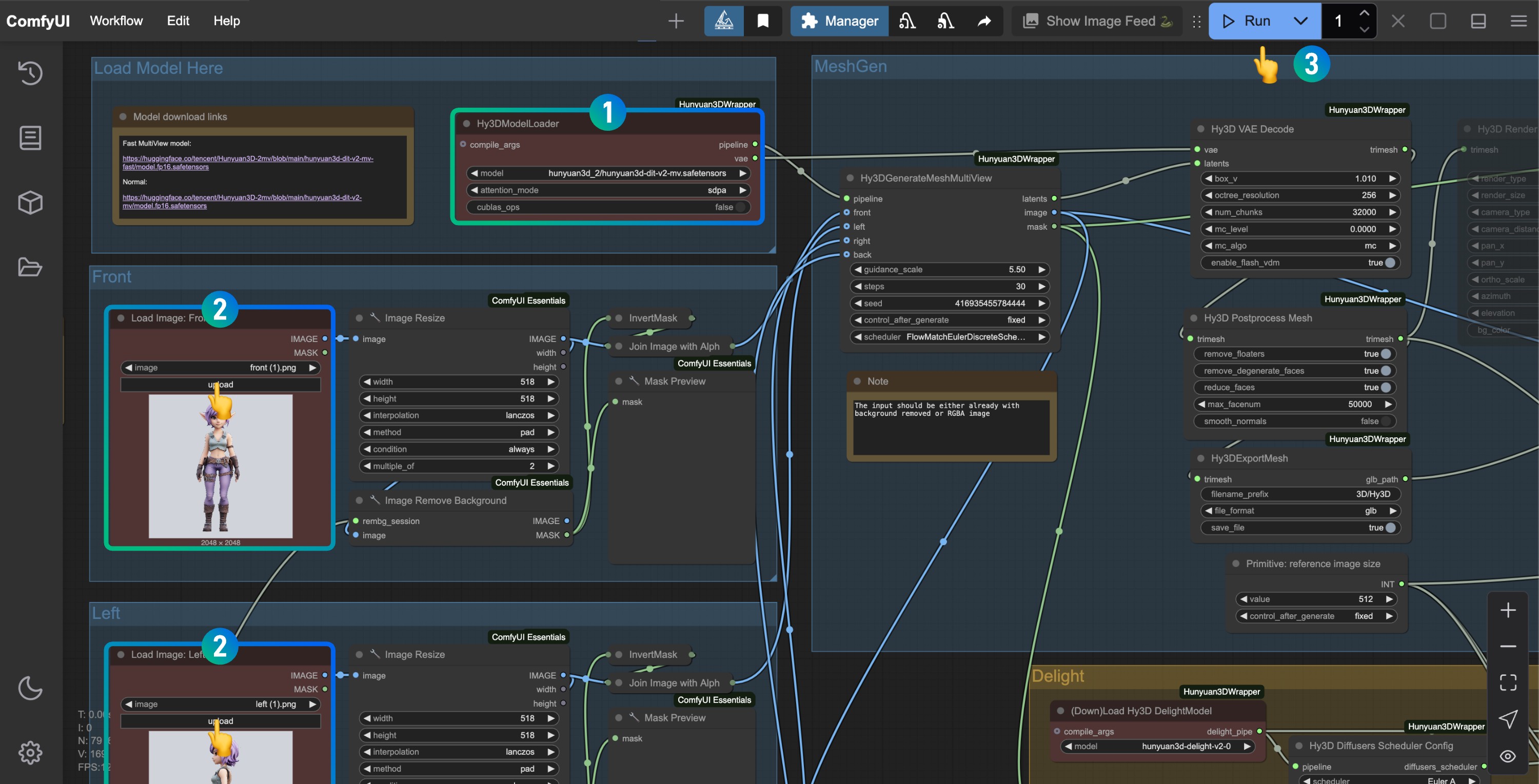Image resolution: width=1539 pixels, height=784 pixels.
Task: Click the second free cache icon
Action: [x=945, y=21]
